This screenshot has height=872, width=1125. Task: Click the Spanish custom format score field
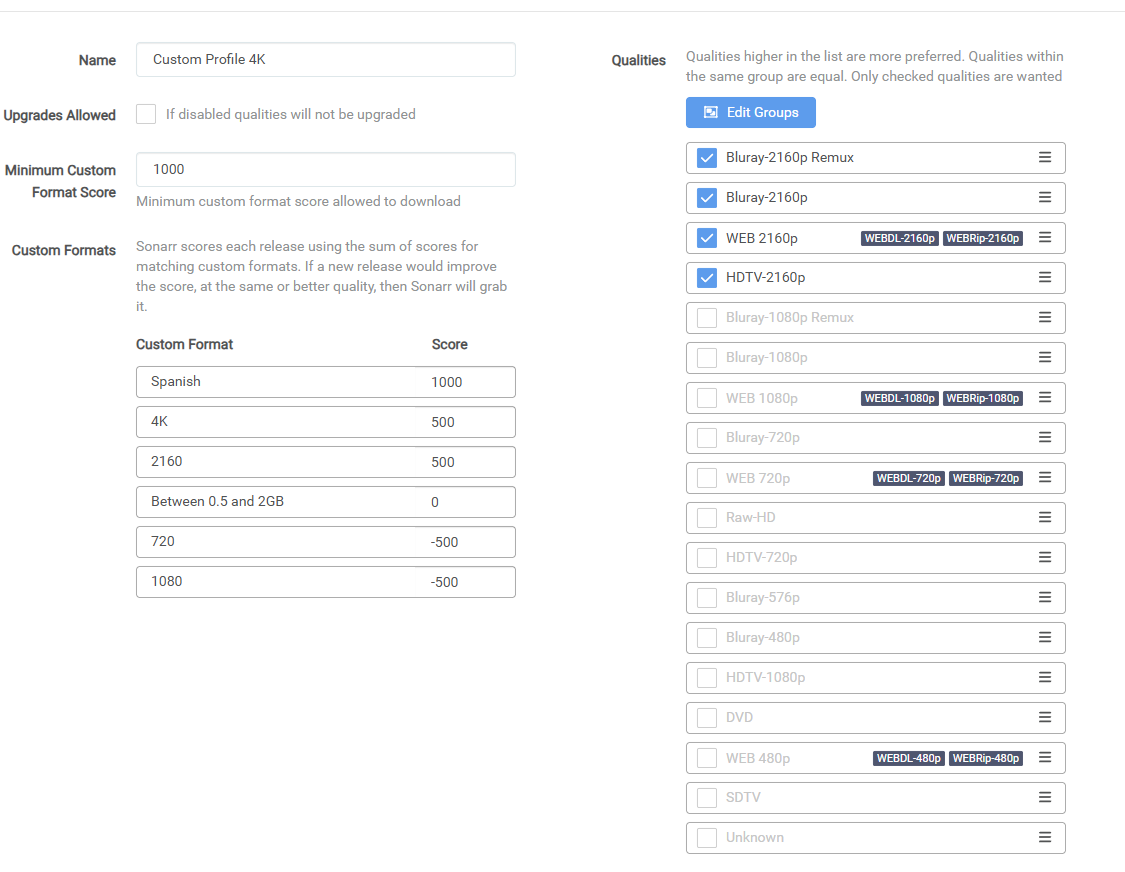[468, 382]
